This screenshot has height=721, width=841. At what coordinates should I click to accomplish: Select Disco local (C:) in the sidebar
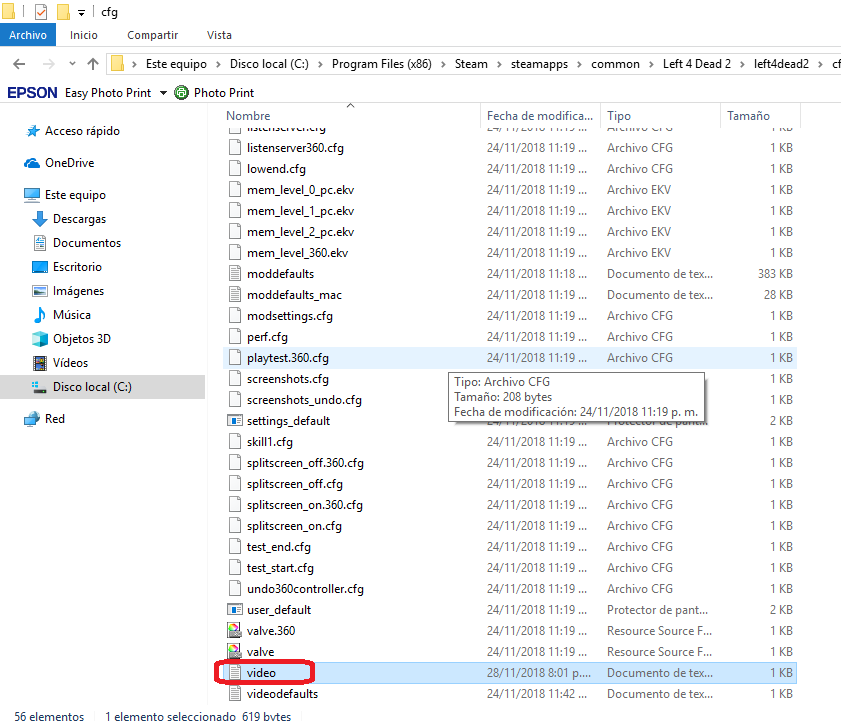click(92, 387)
